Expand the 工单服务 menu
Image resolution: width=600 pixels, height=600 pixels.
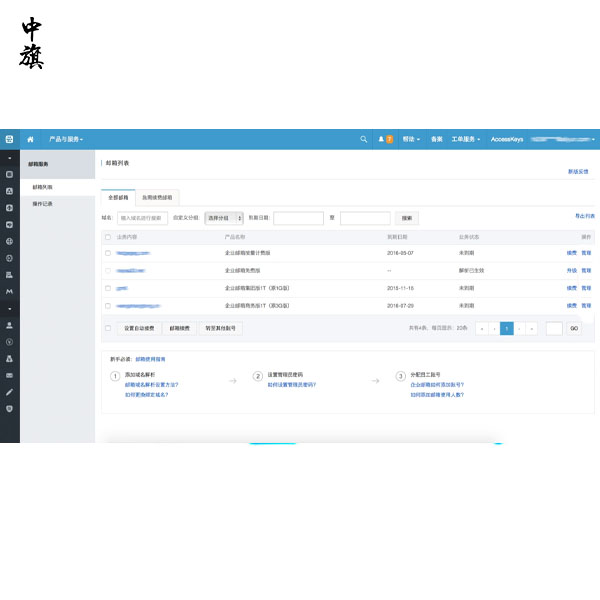tap(465, 139)
